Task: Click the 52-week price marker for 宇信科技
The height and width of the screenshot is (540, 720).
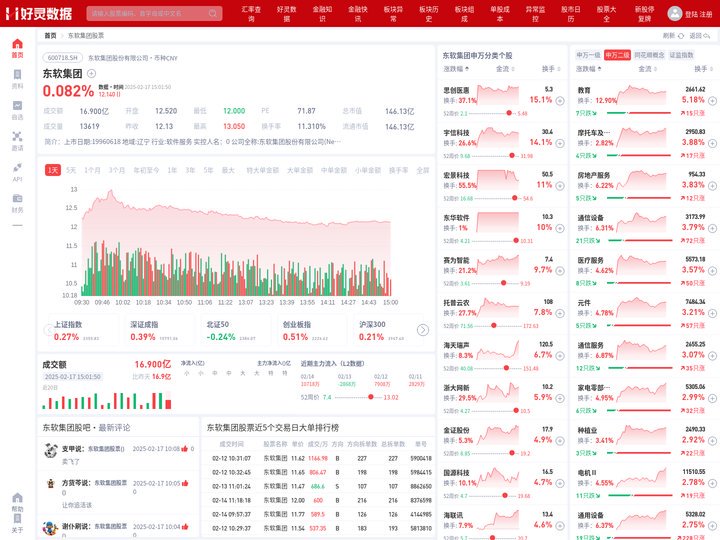Action: click(512, 156)
